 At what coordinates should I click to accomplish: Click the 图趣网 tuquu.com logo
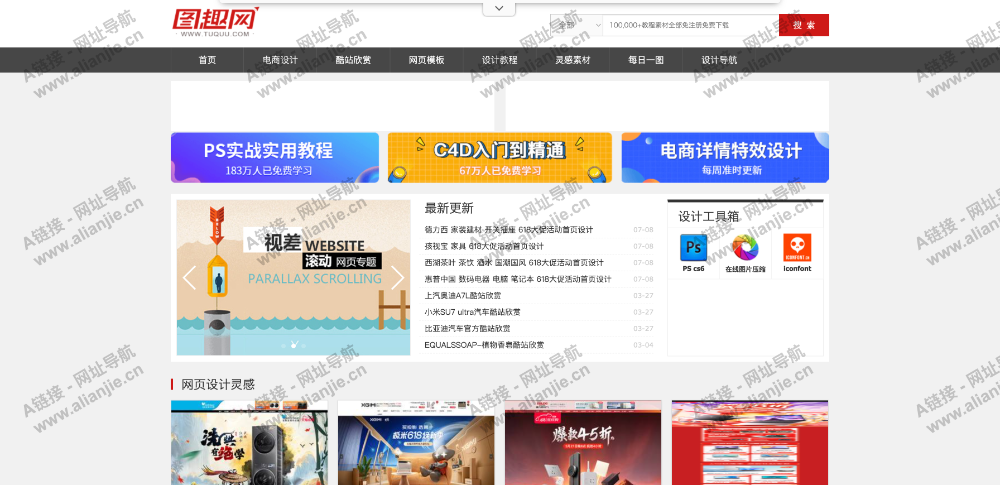tap(215, 22)
